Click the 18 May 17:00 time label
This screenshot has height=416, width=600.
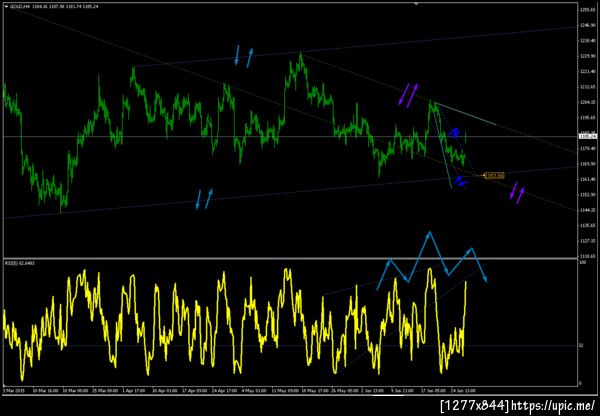315,391
